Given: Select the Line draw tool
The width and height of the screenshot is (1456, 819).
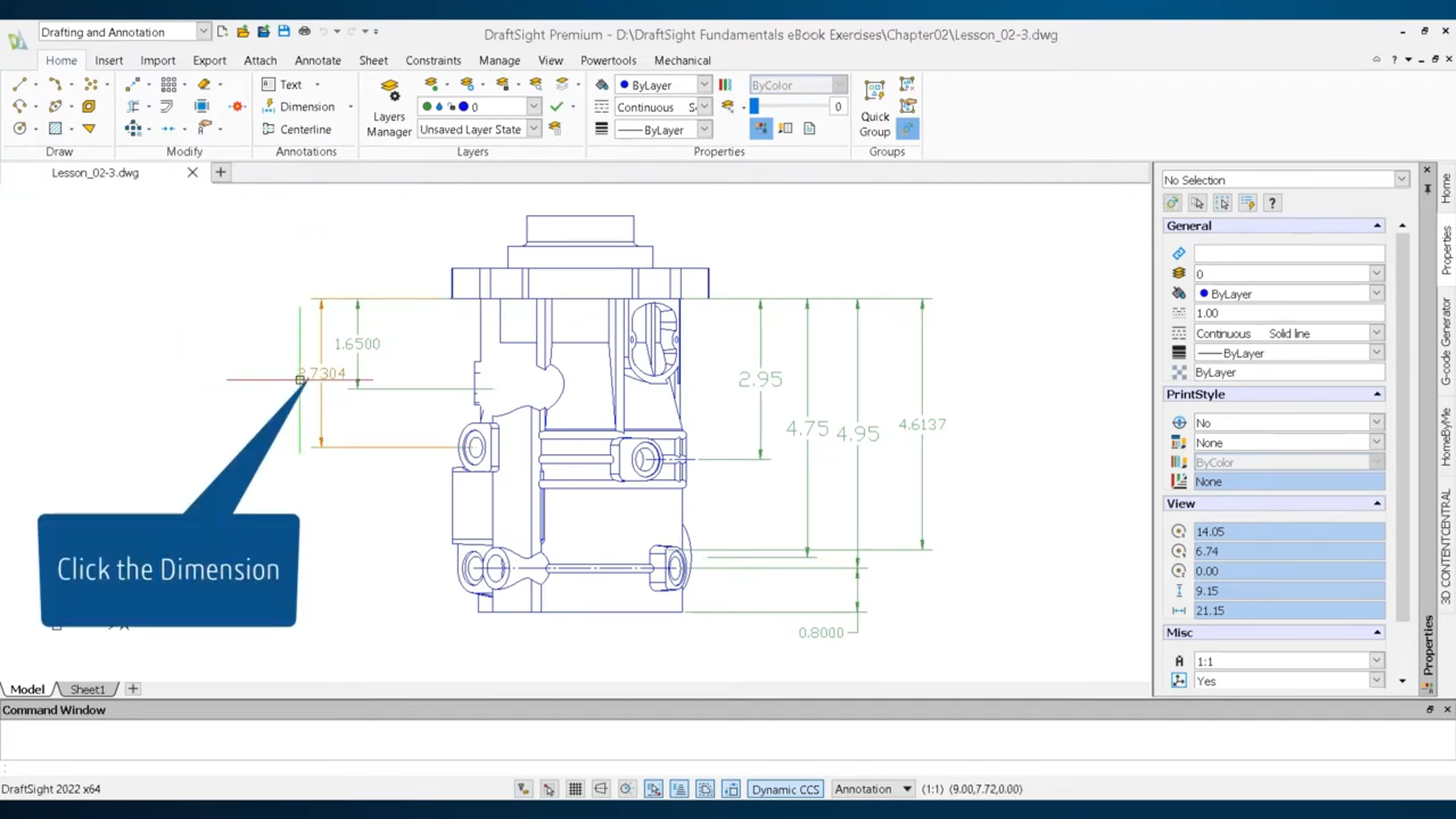Looking at the screenshot, I should click(x=20, y=84).
